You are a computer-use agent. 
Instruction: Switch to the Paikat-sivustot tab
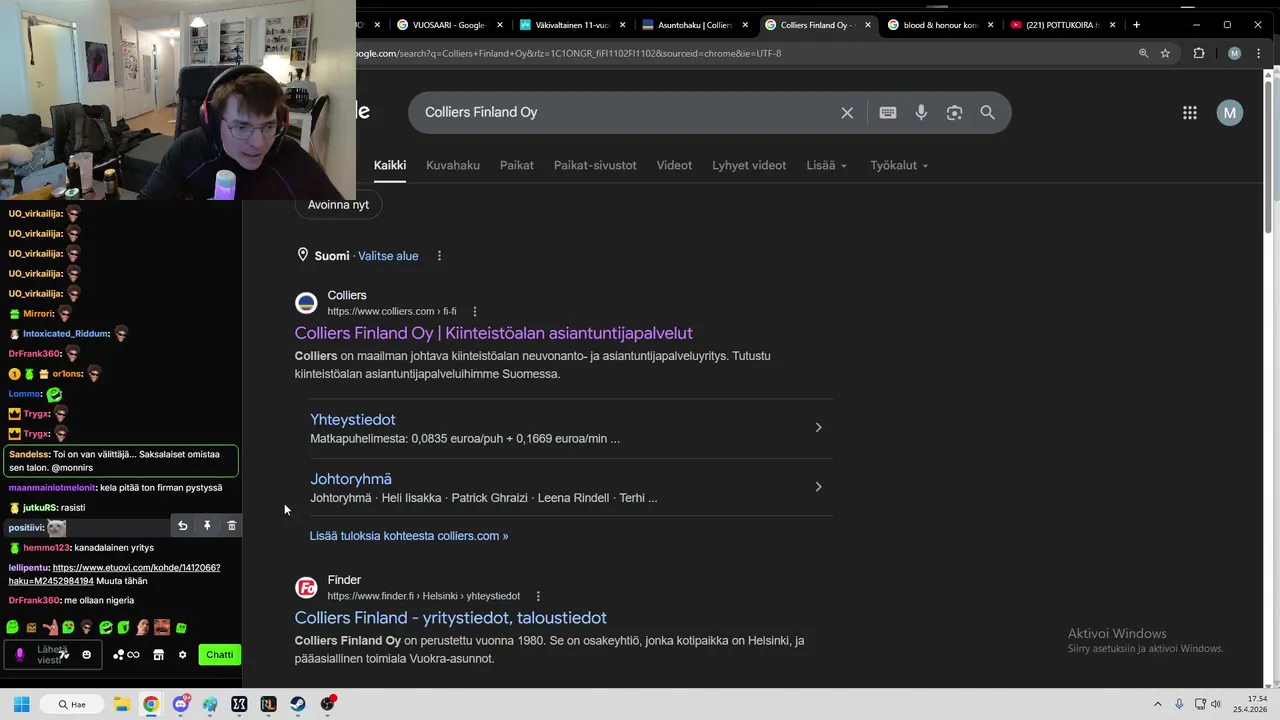595,166
